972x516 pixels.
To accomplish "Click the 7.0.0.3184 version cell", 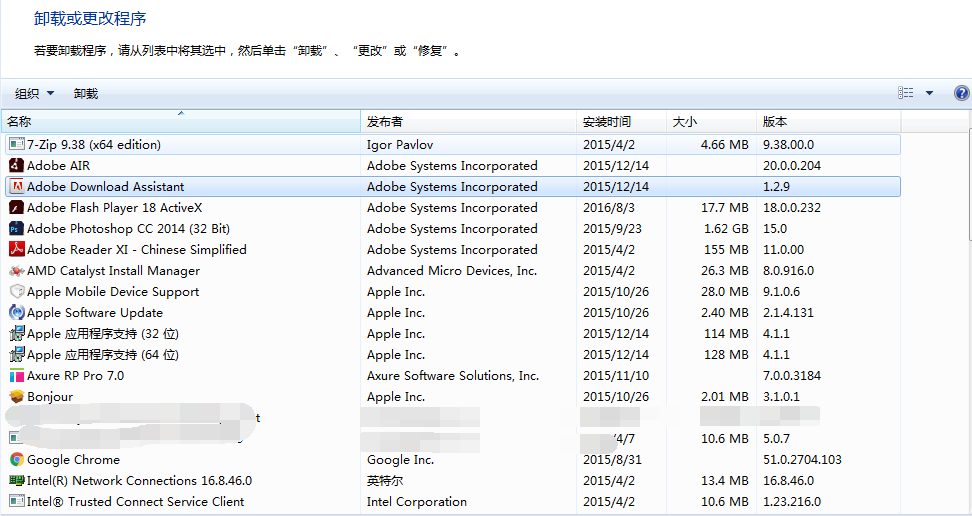I will (x=792, y=376).
